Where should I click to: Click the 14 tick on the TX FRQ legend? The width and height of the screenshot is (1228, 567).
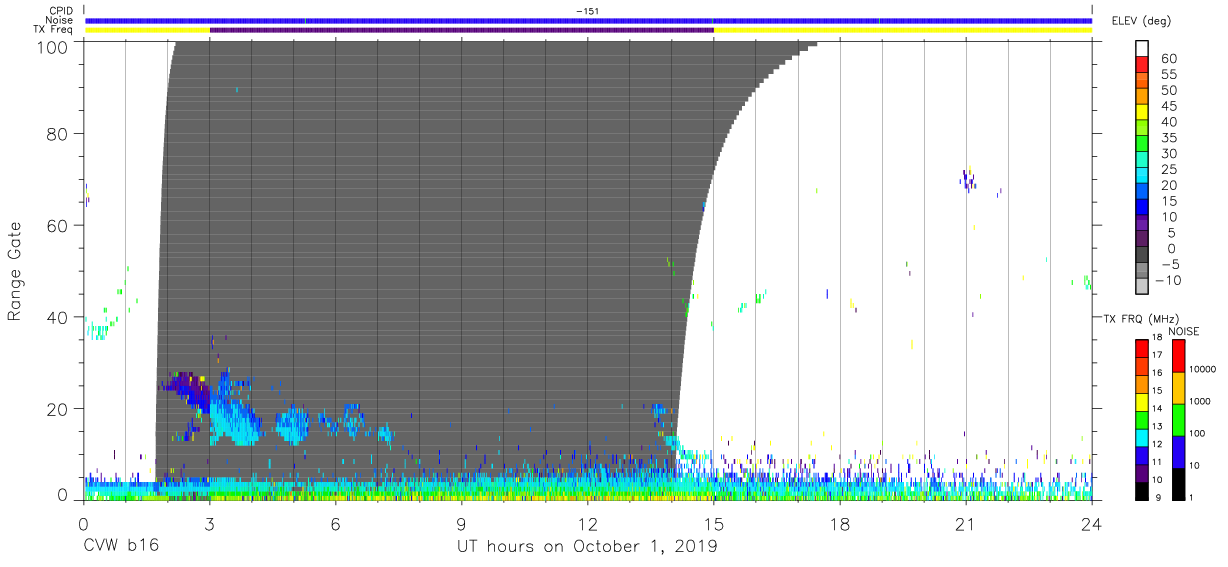1157,410
